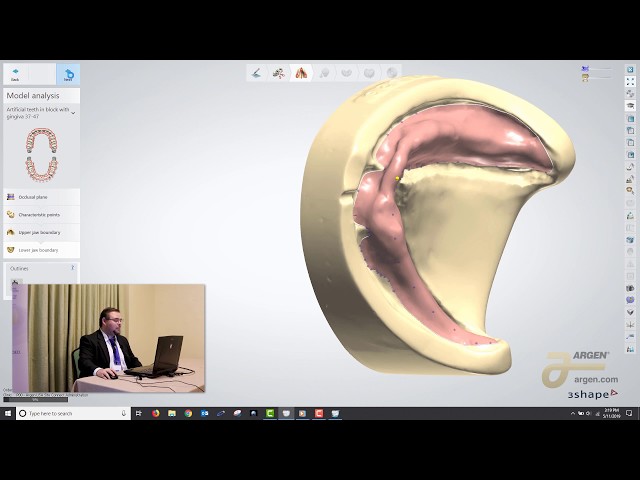Select the fifth workflow step icon in top bar

click(347, 73)
